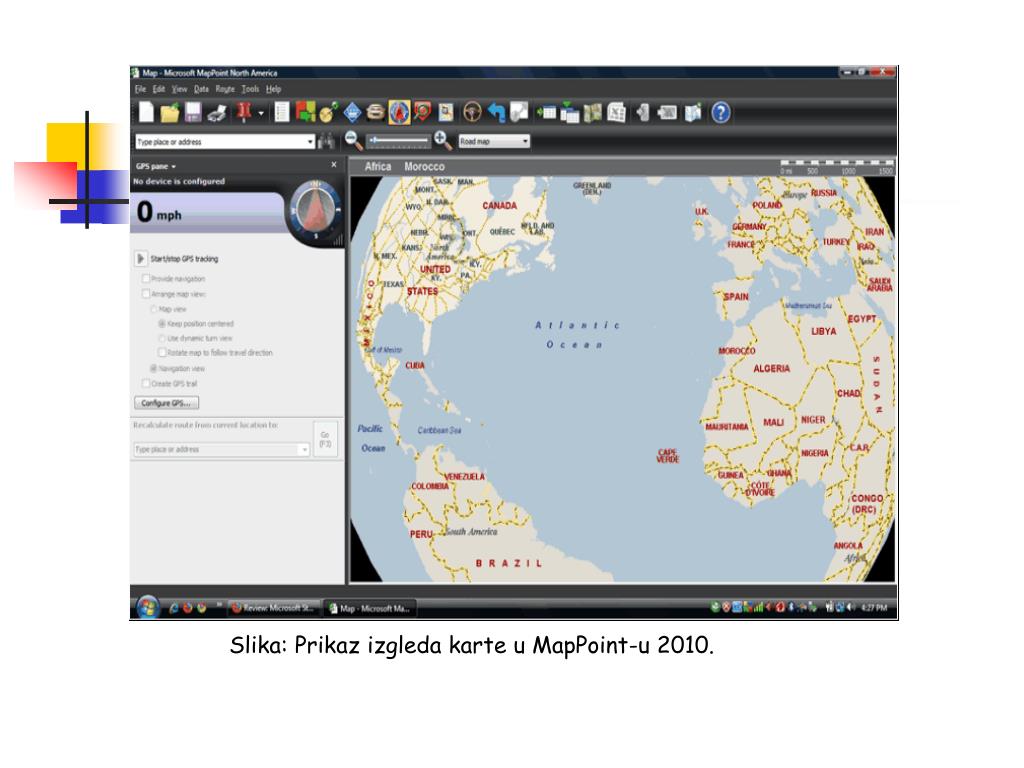Screen dimensions: 1024x768
Task: Check the Create GPS trail option
Action: [x=145, y=383]
